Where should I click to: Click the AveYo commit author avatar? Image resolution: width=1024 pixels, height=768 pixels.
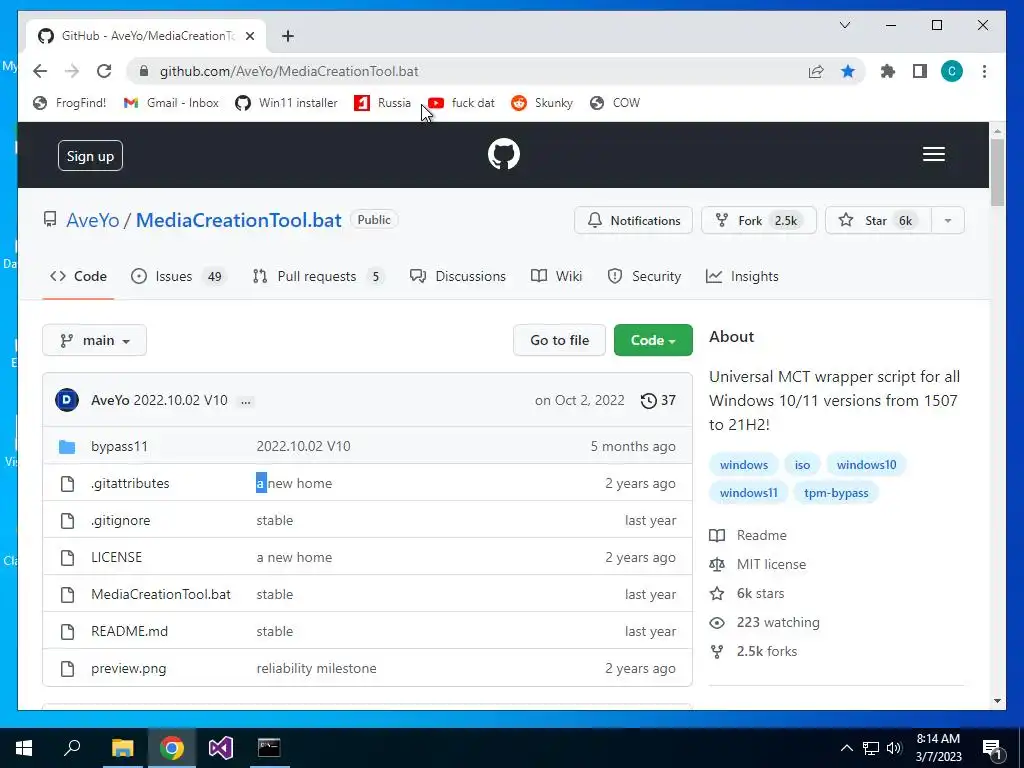click(x=67, y=400)
